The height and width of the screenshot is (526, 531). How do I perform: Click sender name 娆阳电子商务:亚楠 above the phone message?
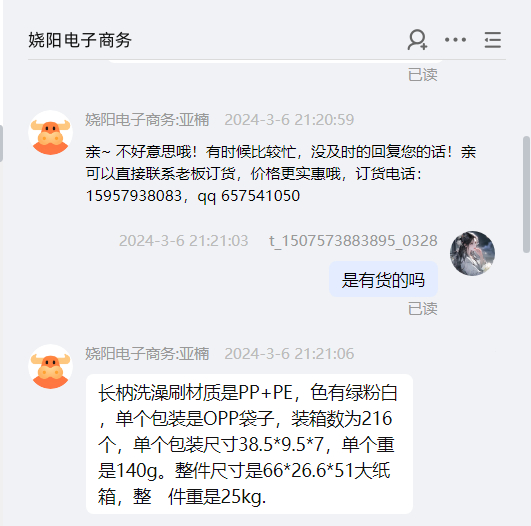(147, 120)
